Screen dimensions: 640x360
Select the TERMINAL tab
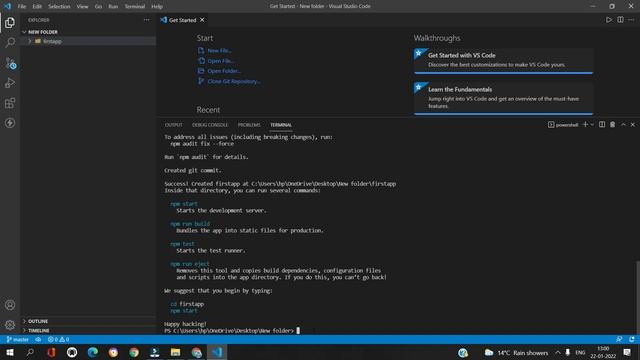point(281,125)
